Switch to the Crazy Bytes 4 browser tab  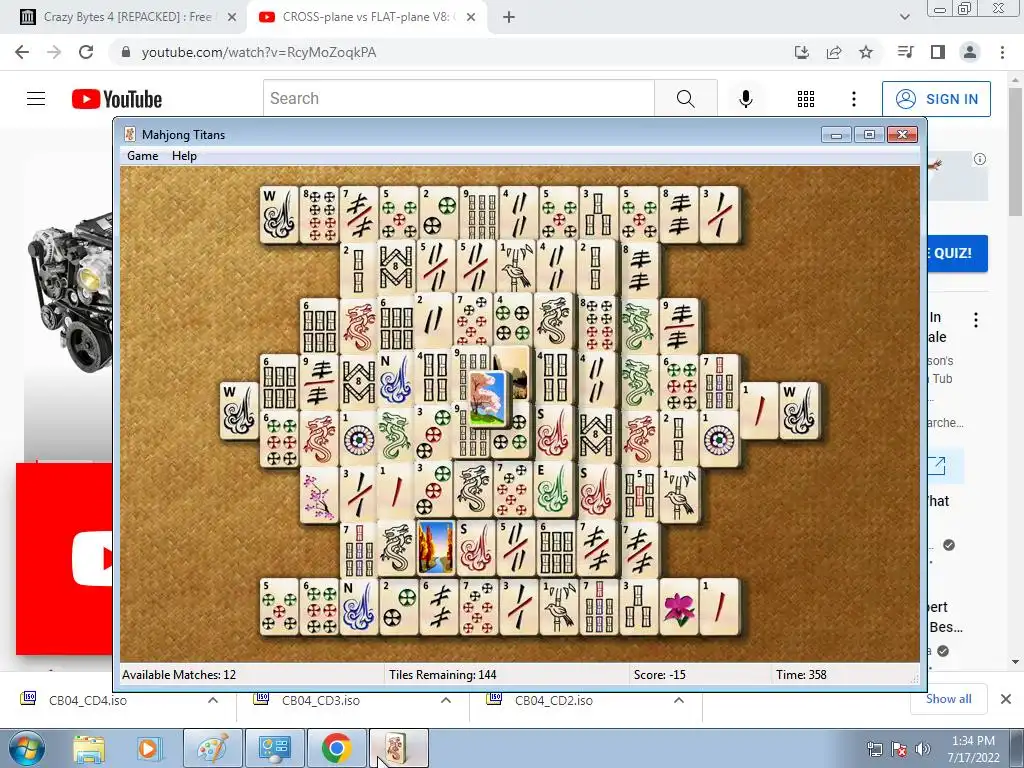click(x=127, y=17)
